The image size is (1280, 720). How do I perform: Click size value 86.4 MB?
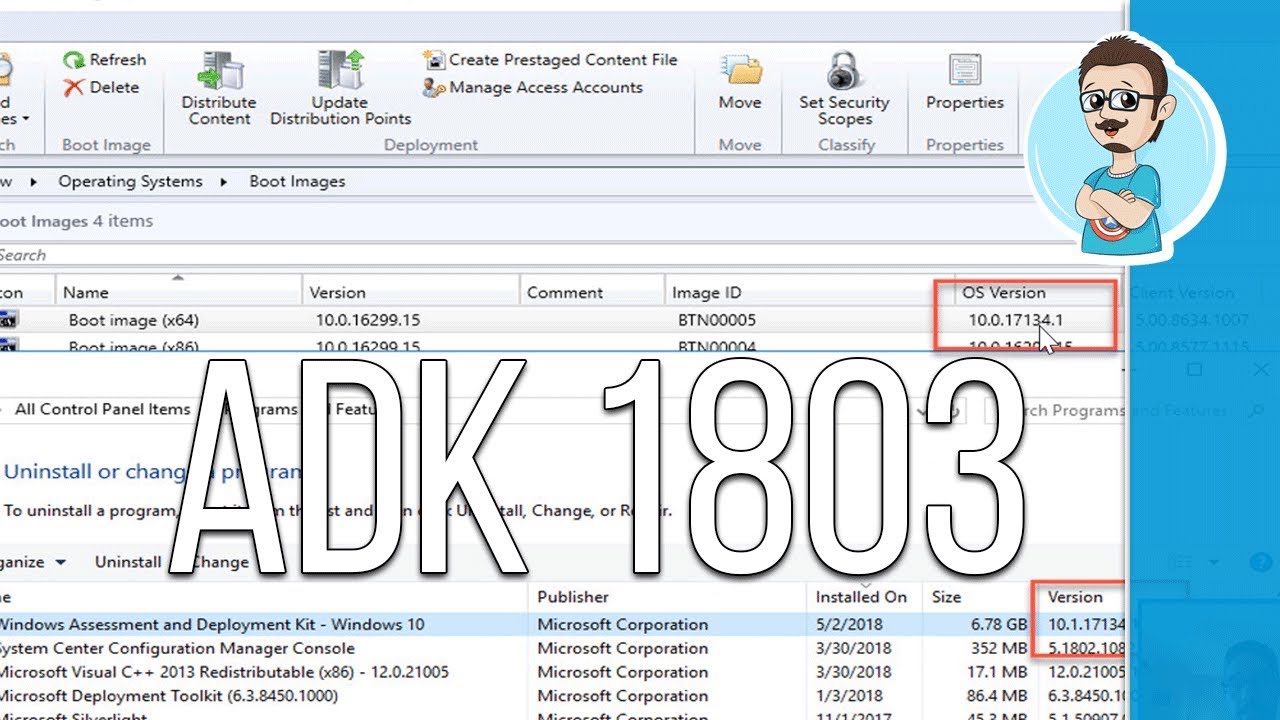point(995,696)
